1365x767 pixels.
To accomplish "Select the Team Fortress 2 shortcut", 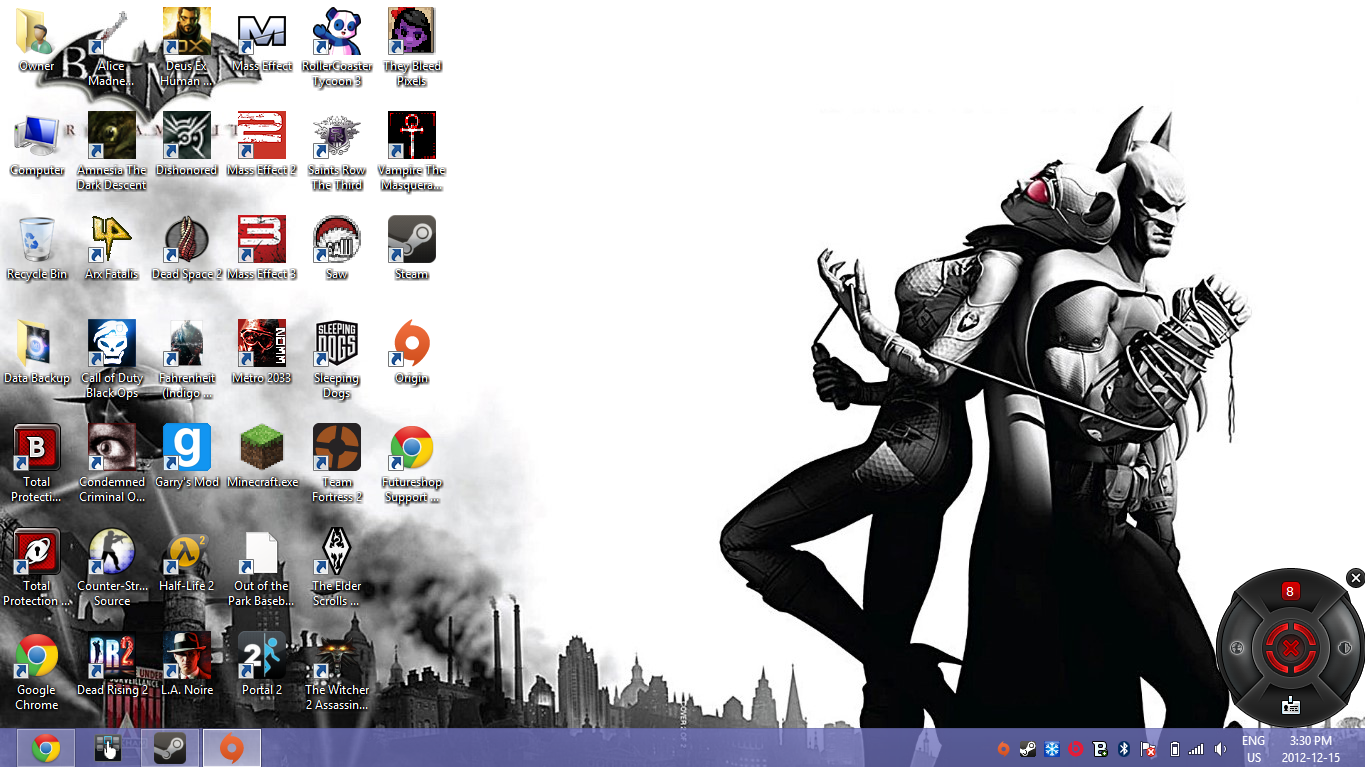I will point(337,464).
